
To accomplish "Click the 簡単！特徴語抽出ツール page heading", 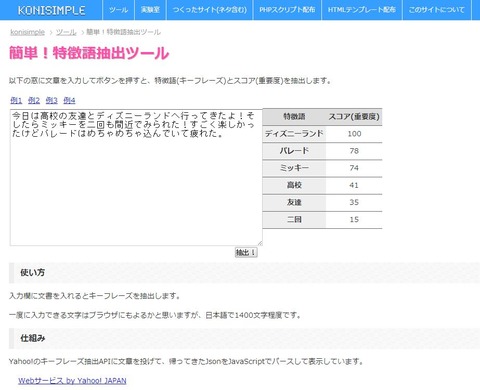I will pyautogui.click(x=89, y=53).
